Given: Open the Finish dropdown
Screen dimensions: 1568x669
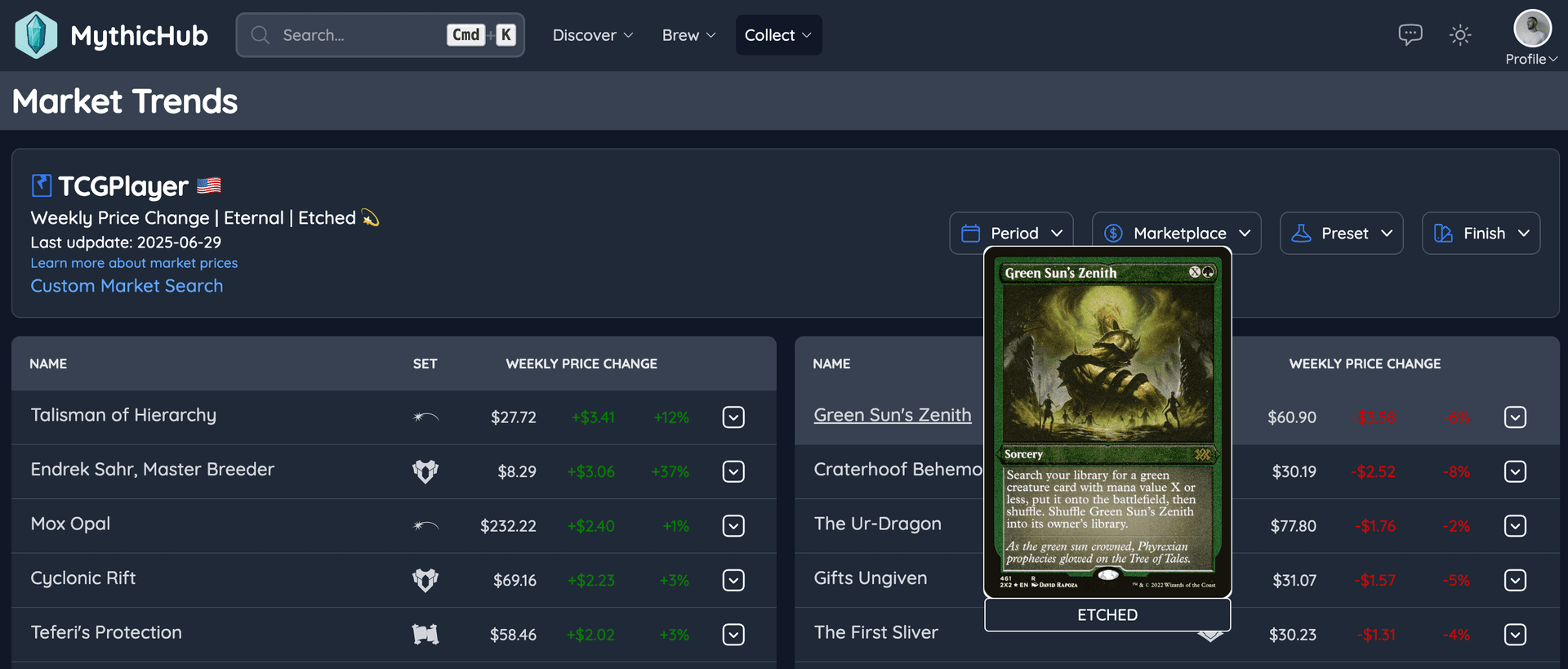Looking at the screenshot, I should pyautogui.click(x=1481, y=234).
